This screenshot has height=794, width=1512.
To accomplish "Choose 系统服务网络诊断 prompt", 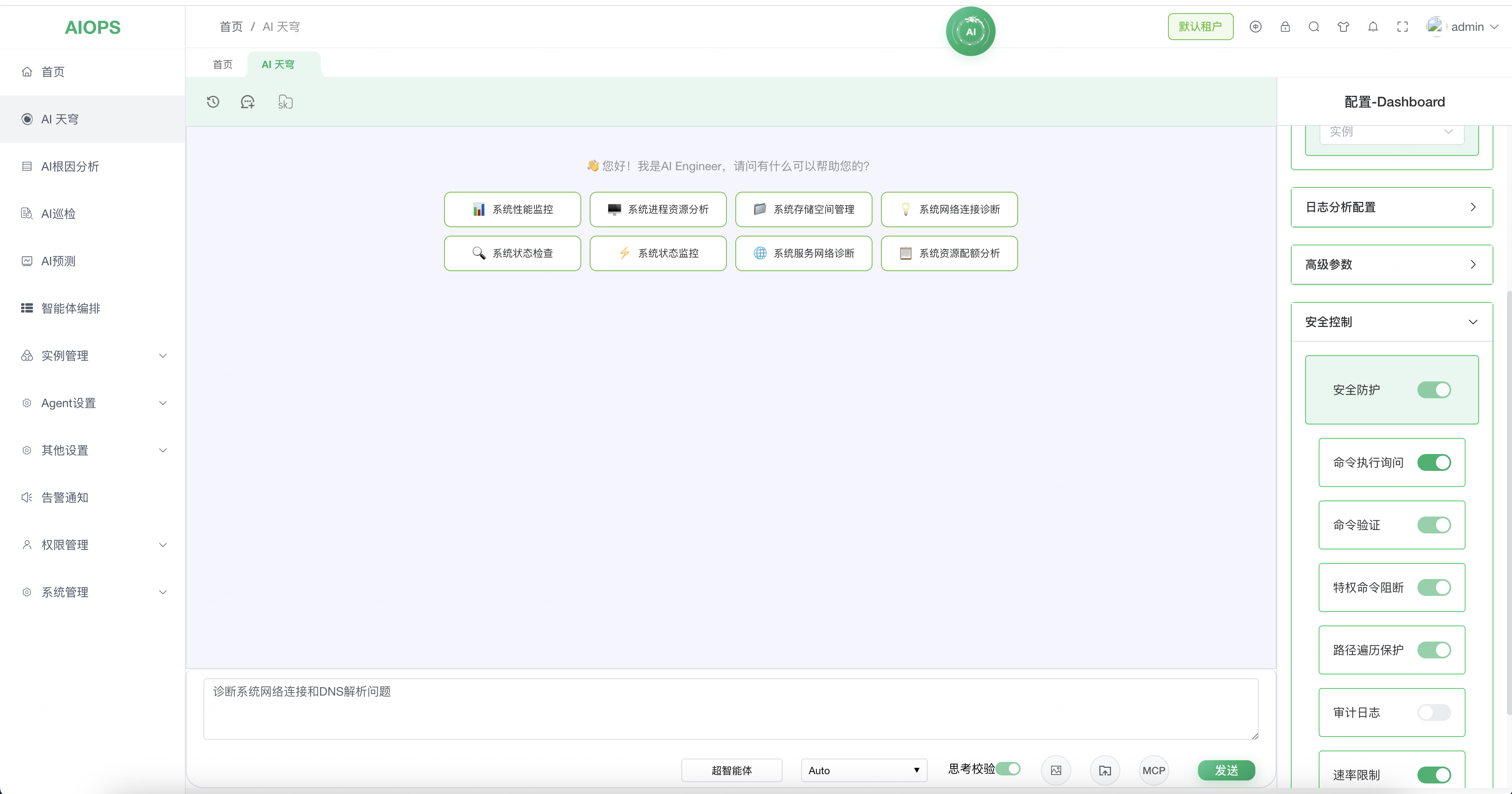I will [x=804, y=253].
